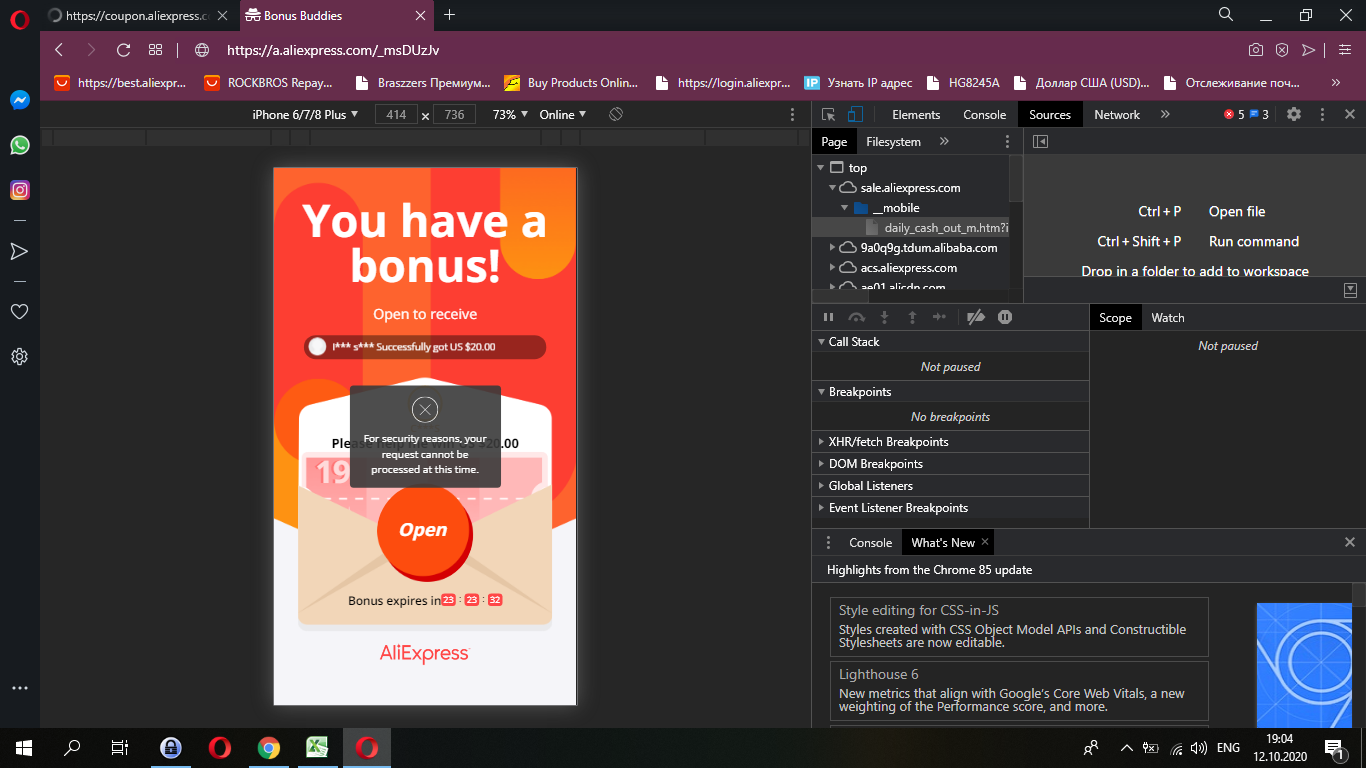Open the ROCKBROS Repay bookmark

click(268, 83)
